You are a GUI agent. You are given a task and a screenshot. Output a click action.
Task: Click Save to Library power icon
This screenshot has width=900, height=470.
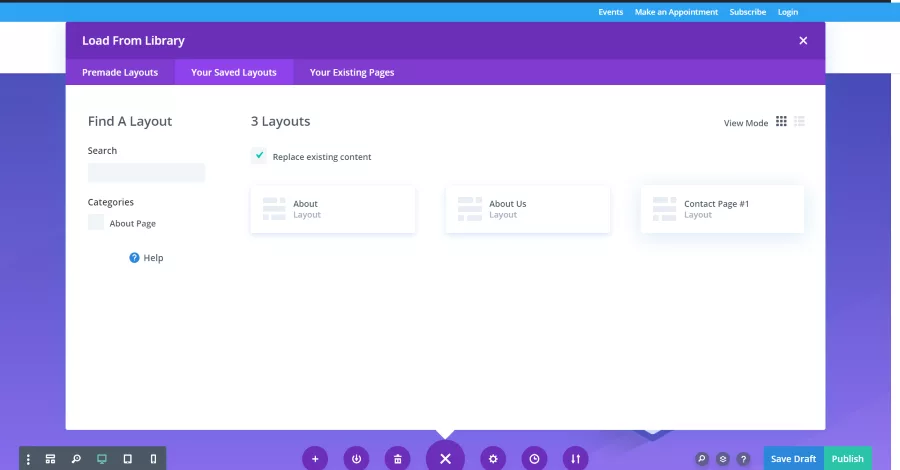pos(356,459)
